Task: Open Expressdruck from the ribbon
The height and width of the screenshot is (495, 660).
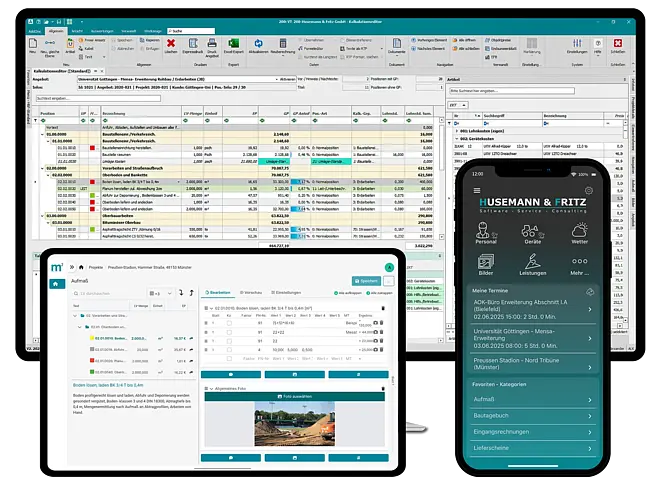Action: point(193,43)
